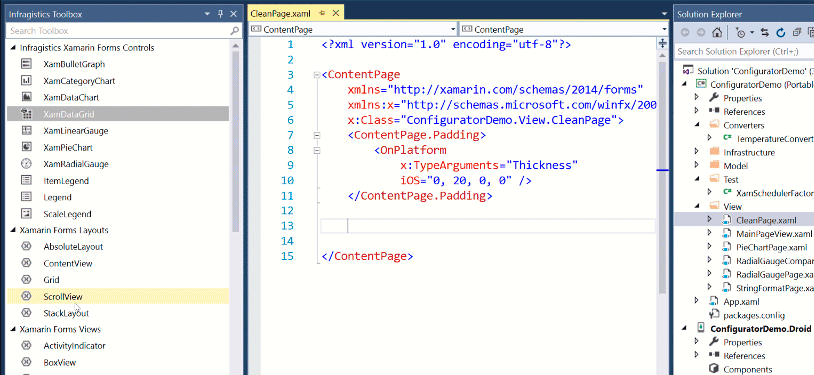The width and height of the screenshot is (814, 375).
Task: Collapse the ConfiguratorDemo.Droid project
Action: click(x=685, y=328)
